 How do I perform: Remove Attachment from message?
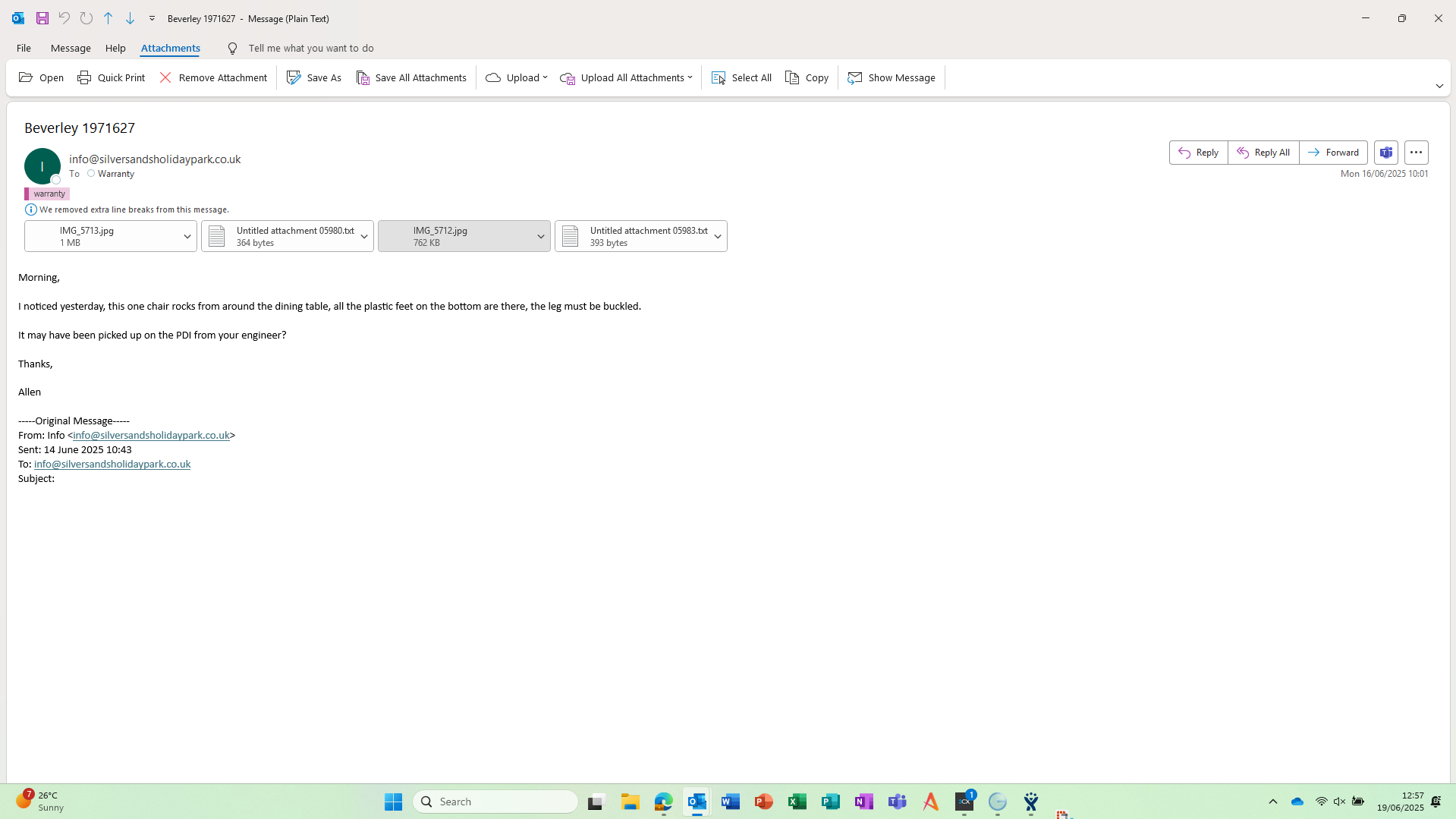pos(213,77)
